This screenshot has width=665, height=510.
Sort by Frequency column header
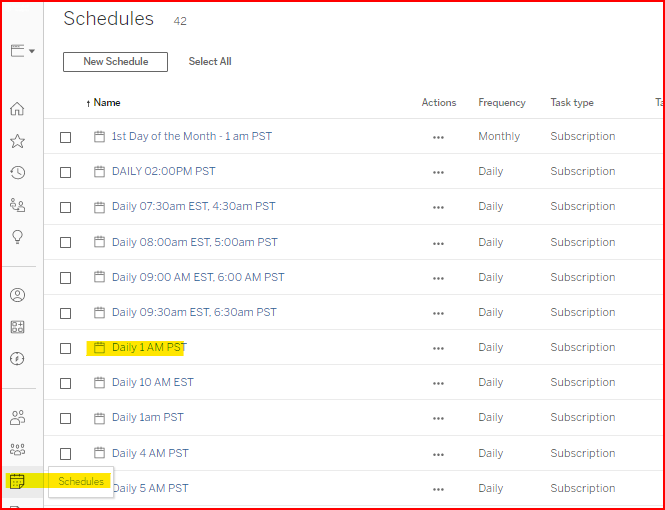pos(501,103)
